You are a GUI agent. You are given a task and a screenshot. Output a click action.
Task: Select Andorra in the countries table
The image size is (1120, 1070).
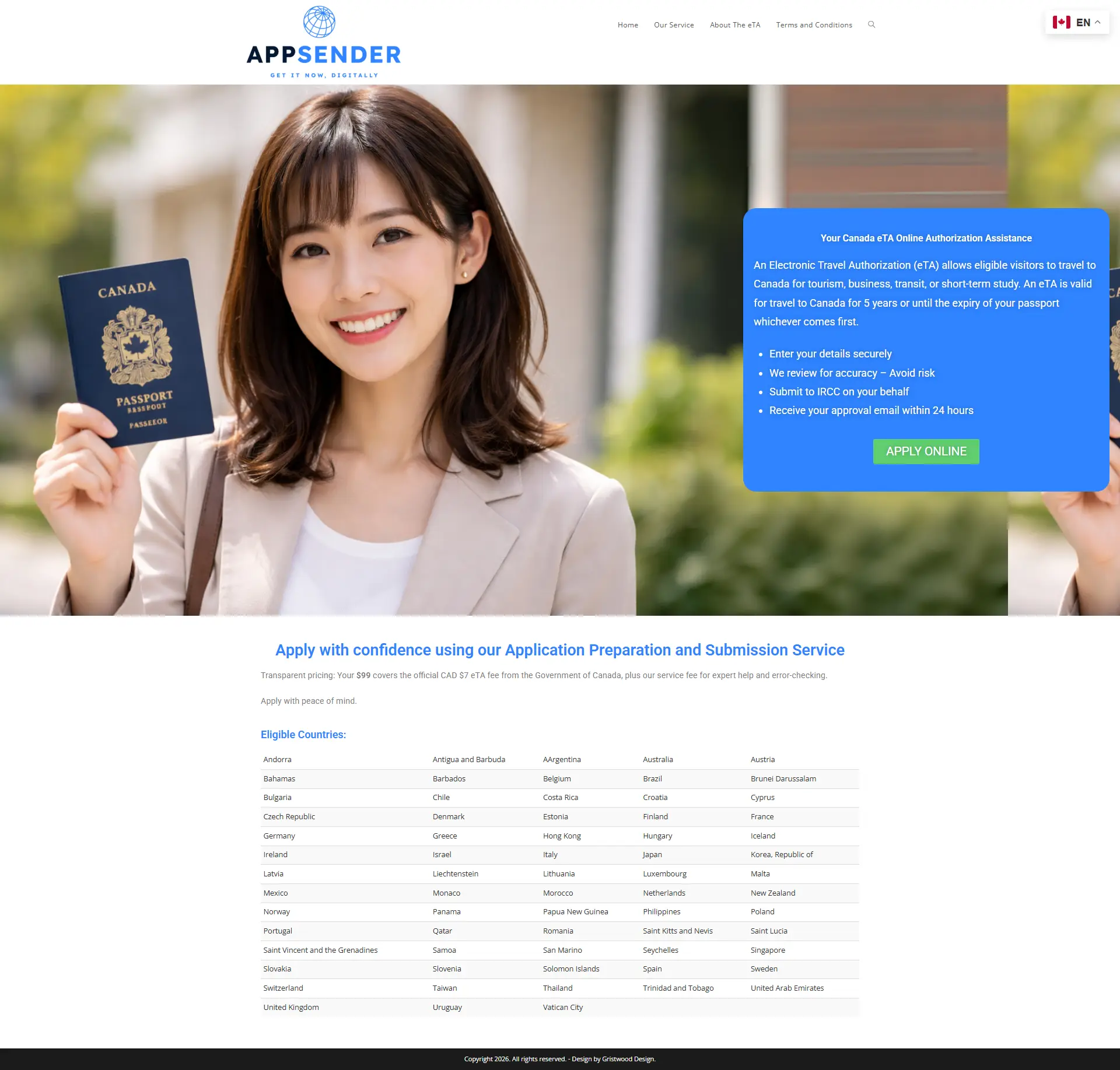click(277, 760)
